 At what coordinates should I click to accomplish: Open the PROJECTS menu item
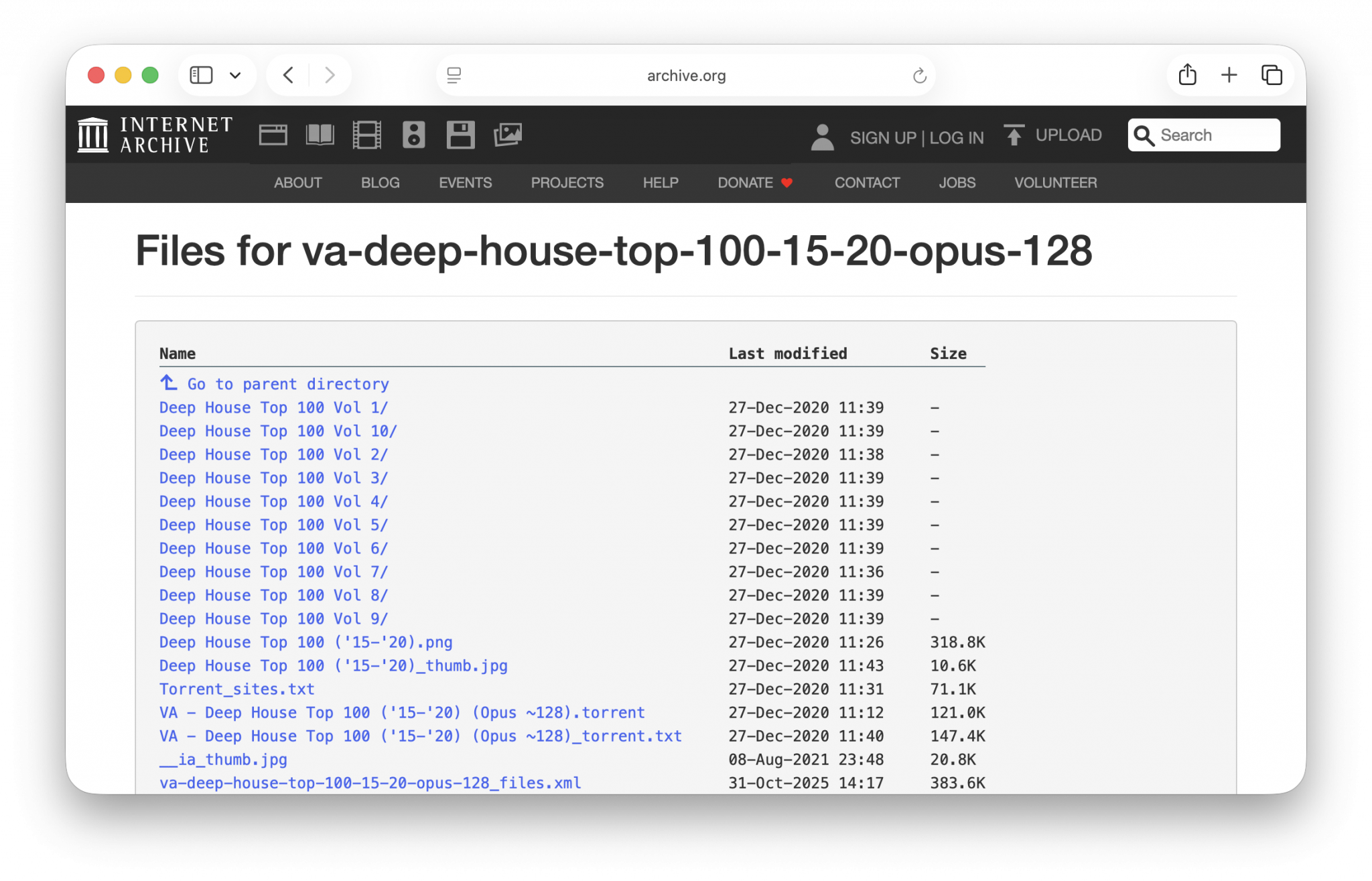pyautogui.click(x=567, y=183)
